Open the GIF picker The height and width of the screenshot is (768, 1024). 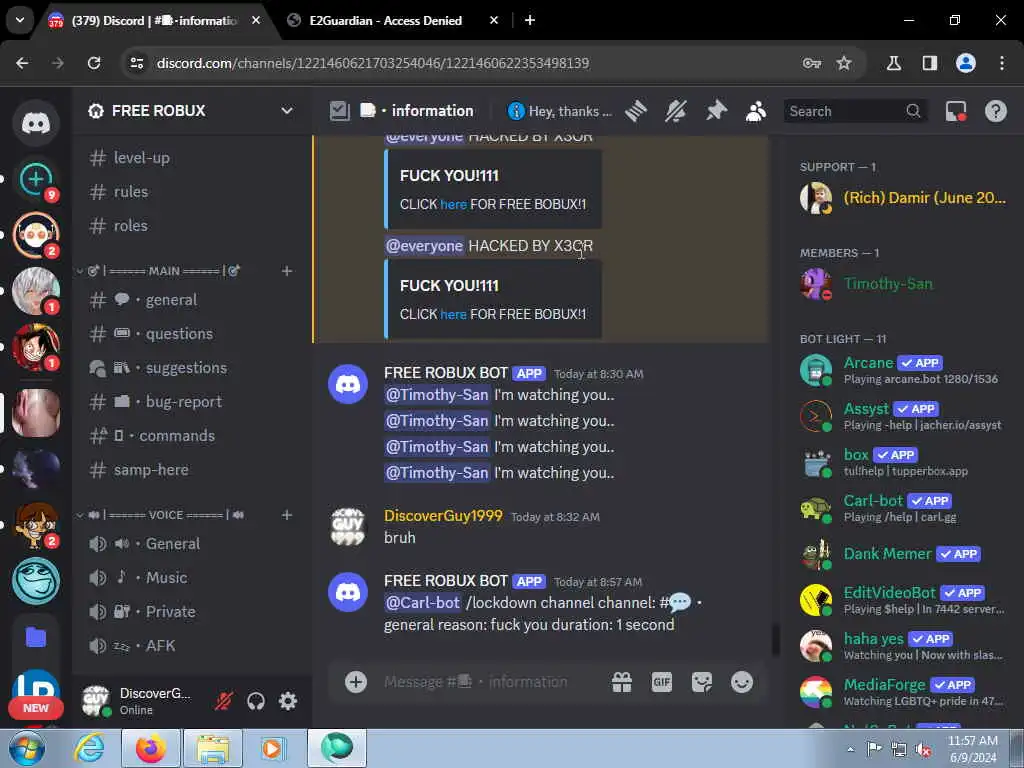click(662, 682)
